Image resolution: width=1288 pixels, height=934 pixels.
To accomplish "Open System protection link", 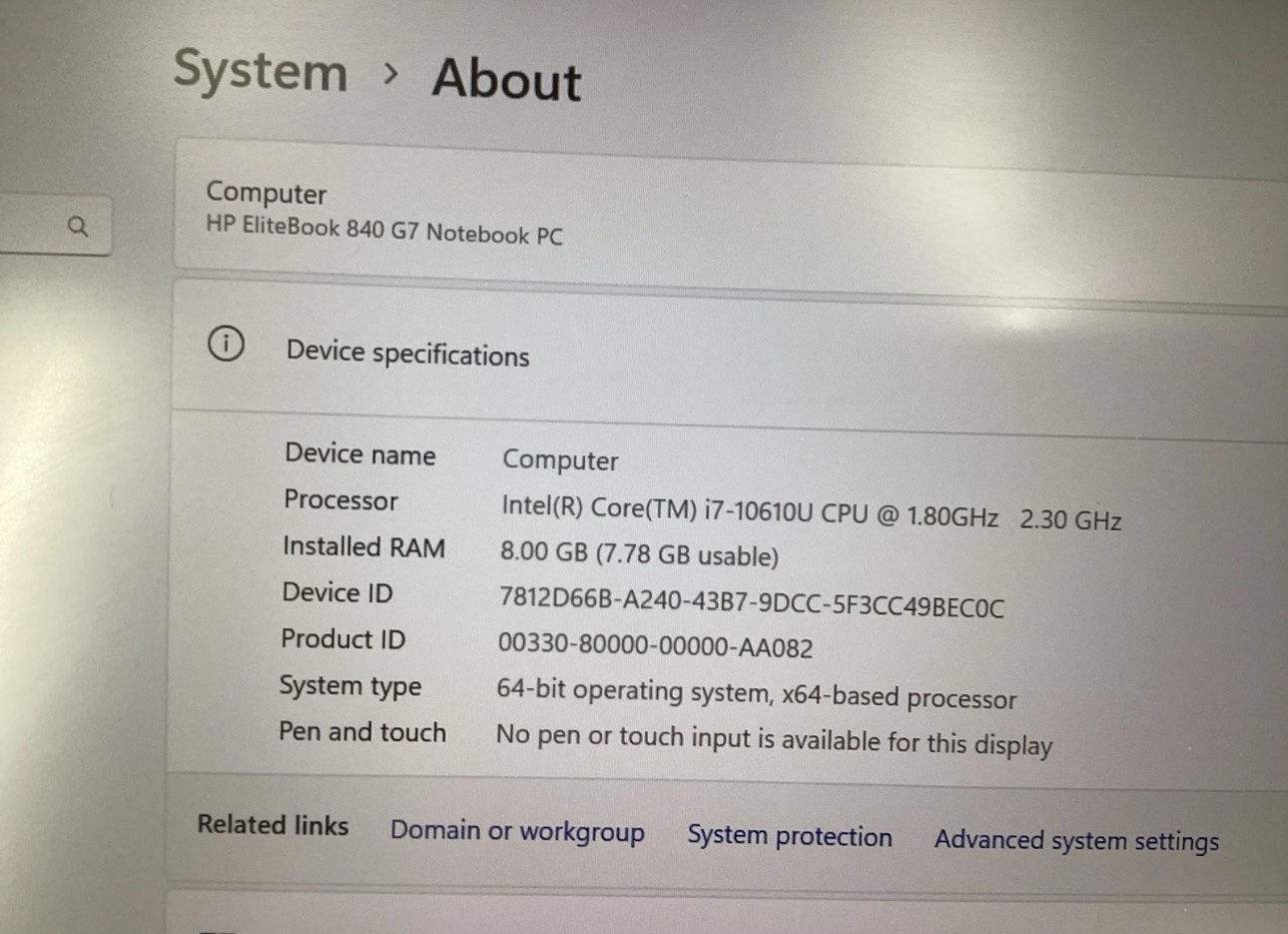I will [790, 835].
